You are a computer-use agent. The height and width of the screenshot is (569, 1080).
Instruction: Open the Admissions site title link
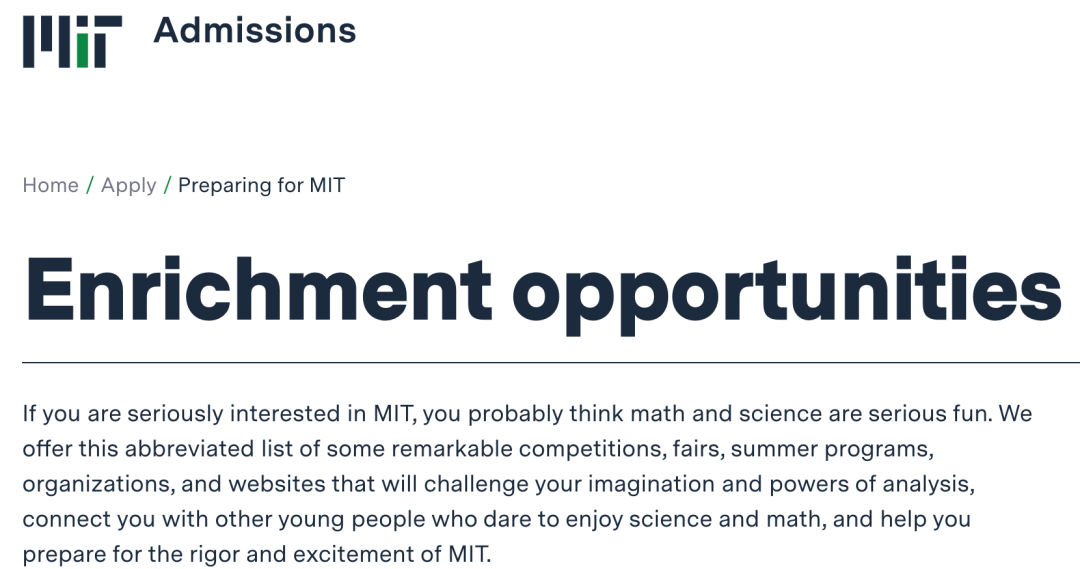[254, 30]
